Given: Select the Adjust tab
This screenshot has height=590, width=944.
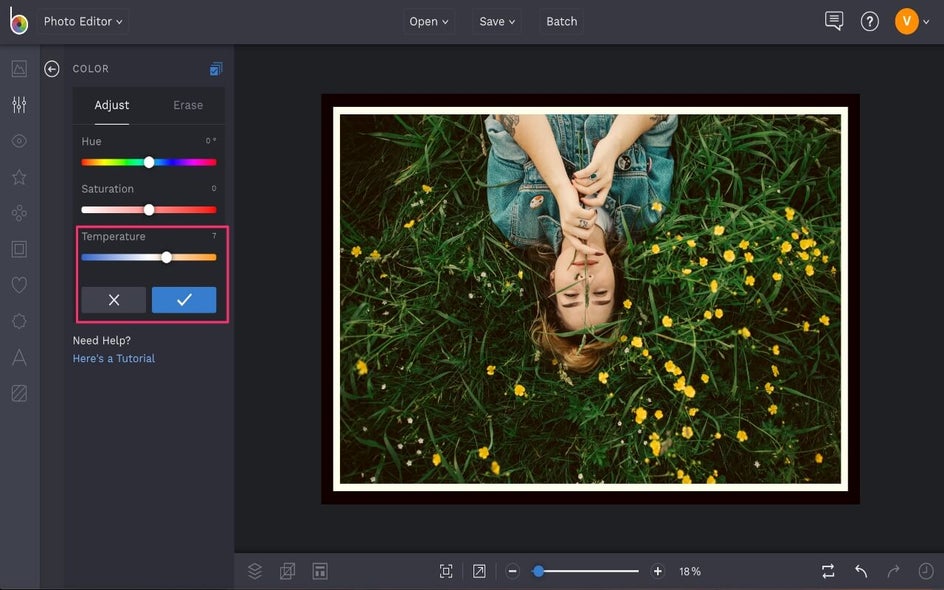Looking at the screenshot, I should pyautogui.click(x=112, y=105).
